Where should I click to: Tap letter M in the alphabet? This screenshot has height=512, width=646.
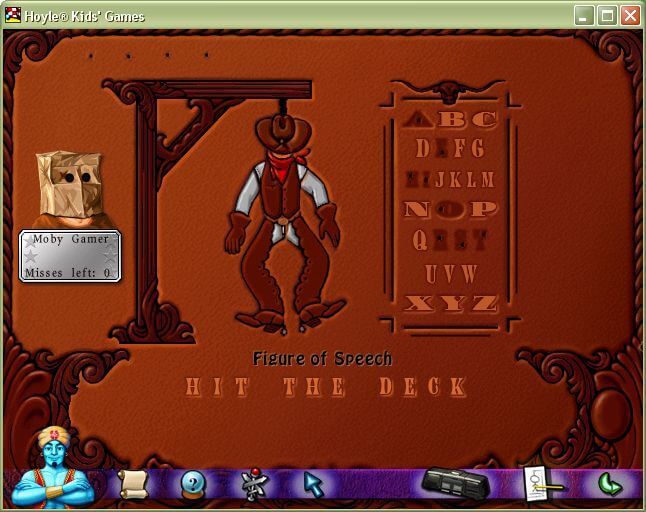coord(487,180)
